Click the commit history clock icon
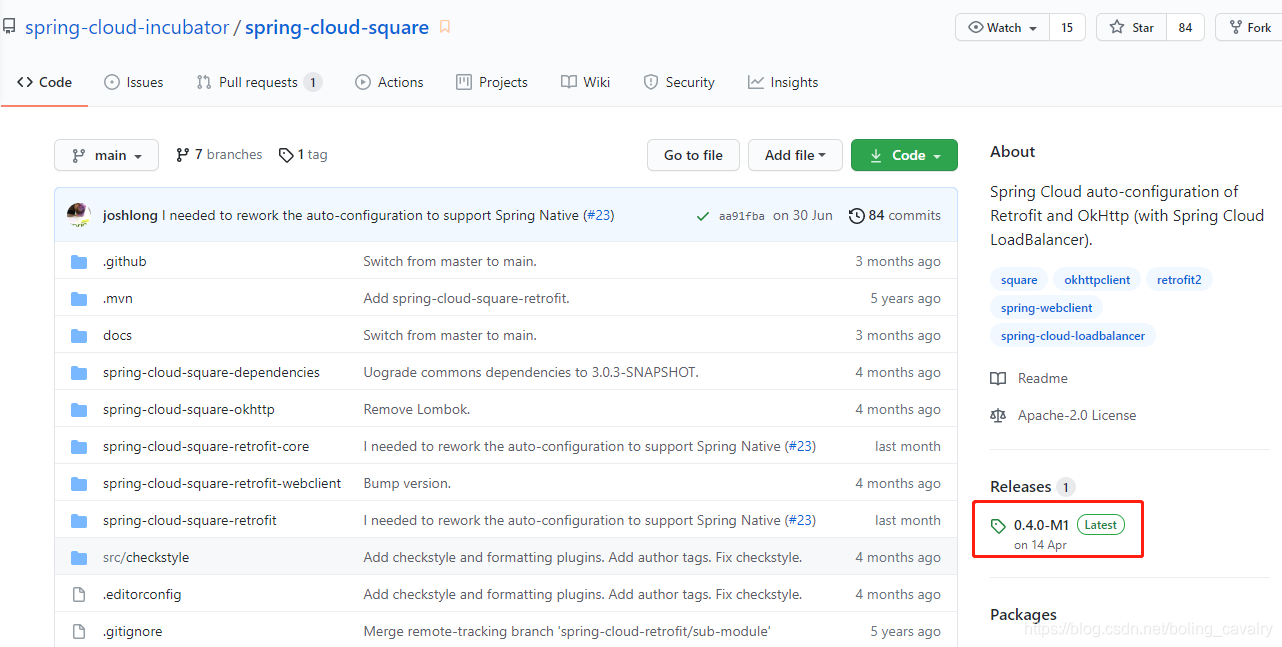This screenshot has width=1282, height=647. pos(856,216)
